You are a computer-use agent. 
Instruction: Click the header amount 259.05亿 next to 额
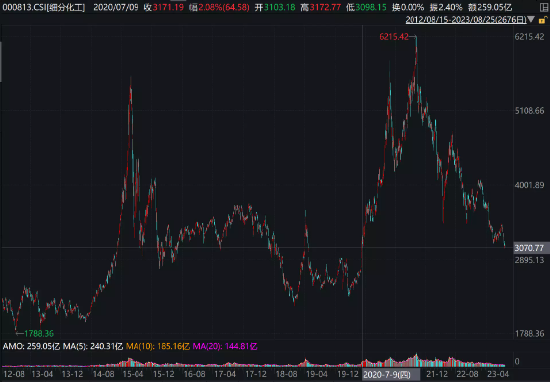(x=496, y=7)
